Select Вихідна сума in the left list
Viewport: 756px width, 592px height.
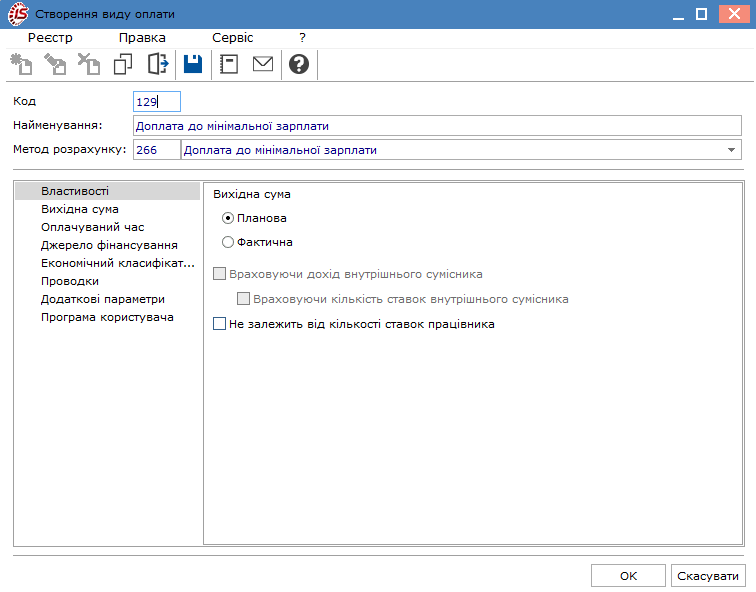(108, 209)
